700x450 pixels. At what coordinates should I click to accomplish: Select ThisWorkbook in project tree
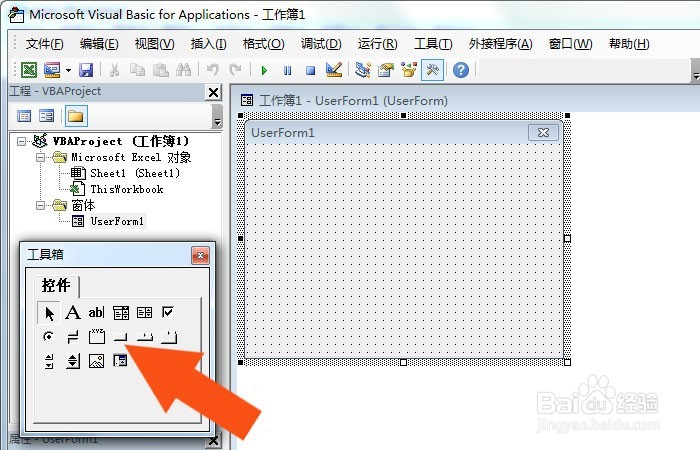pyautogui.click(x=127, y=189)
